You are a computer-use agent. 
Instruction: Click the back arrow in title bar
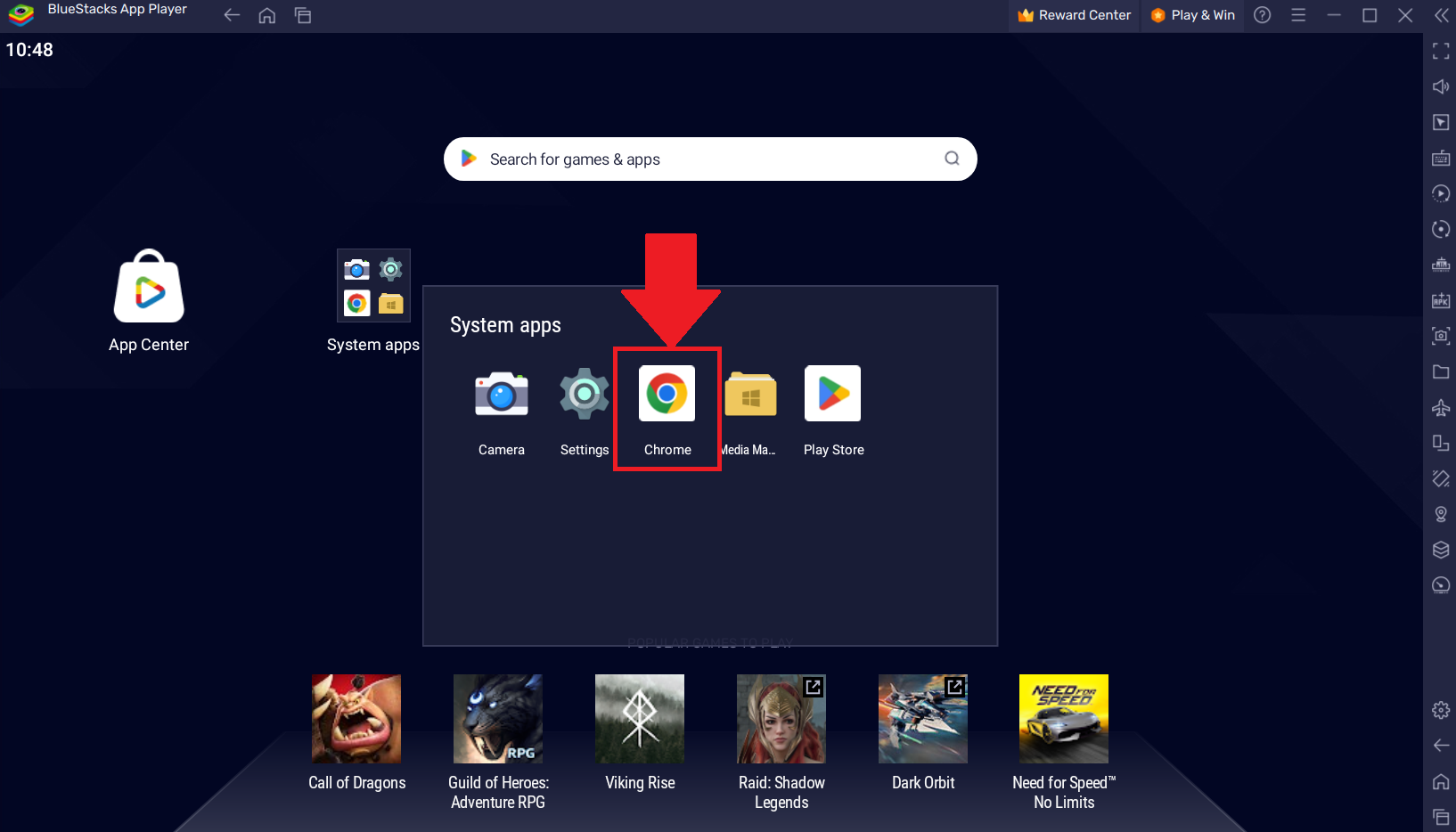click(x=232, y=15)
